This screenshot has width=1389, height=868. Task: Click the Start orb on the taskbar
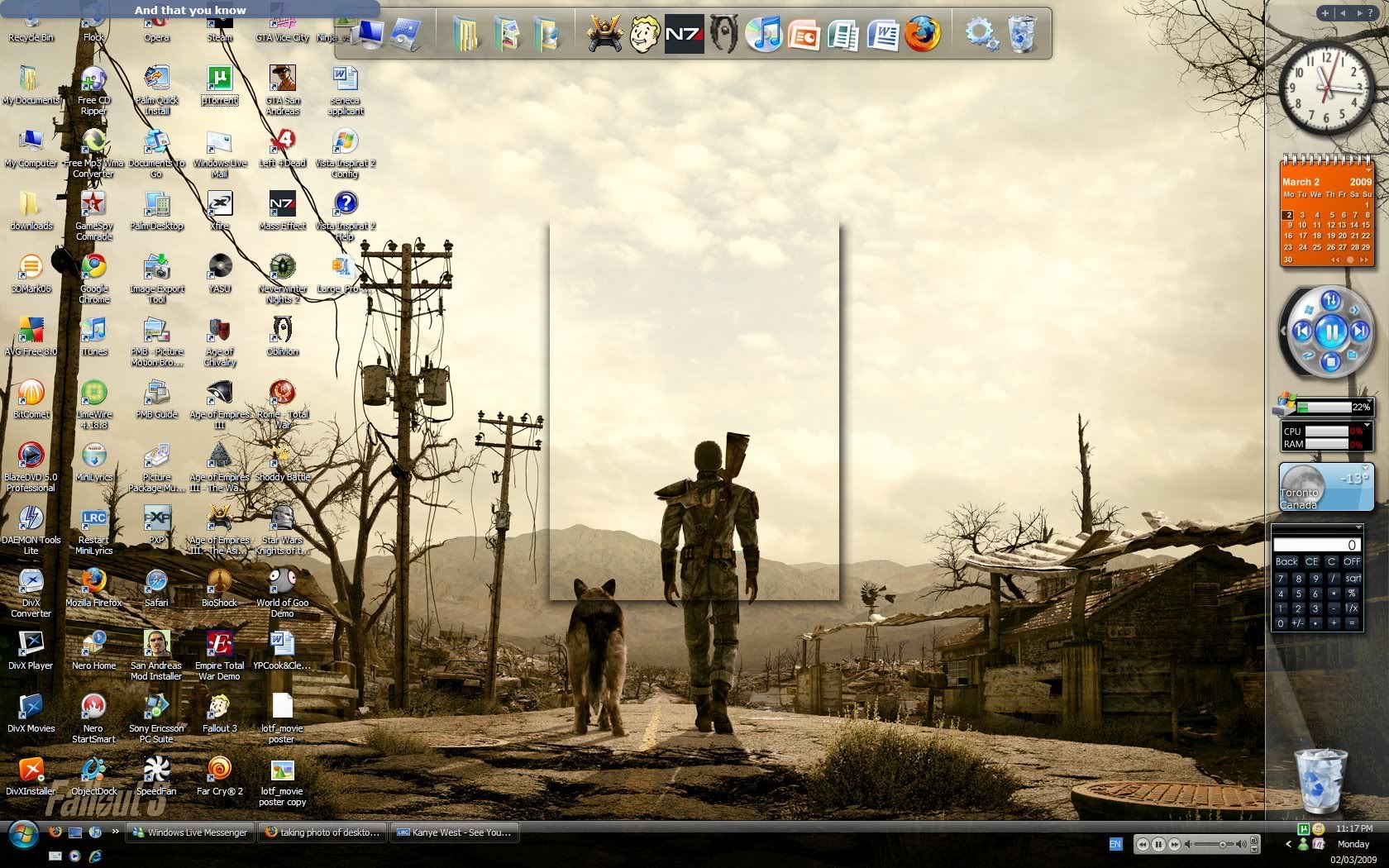[22, 835]
